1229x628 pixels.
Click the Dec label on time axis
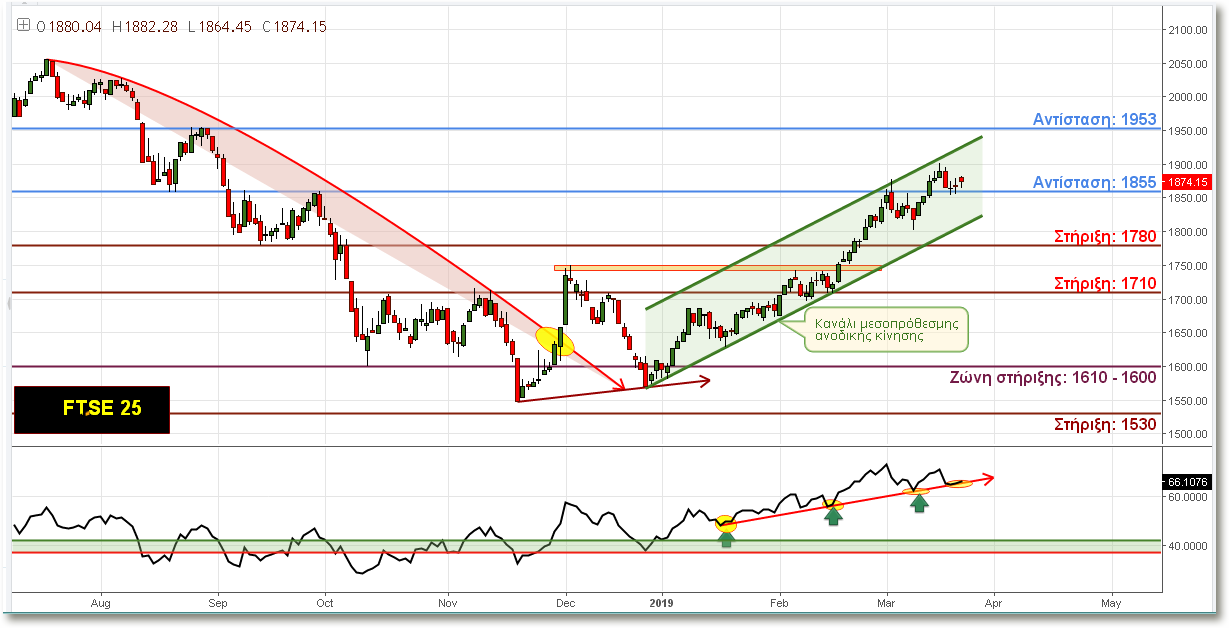[x=565, y=604]
